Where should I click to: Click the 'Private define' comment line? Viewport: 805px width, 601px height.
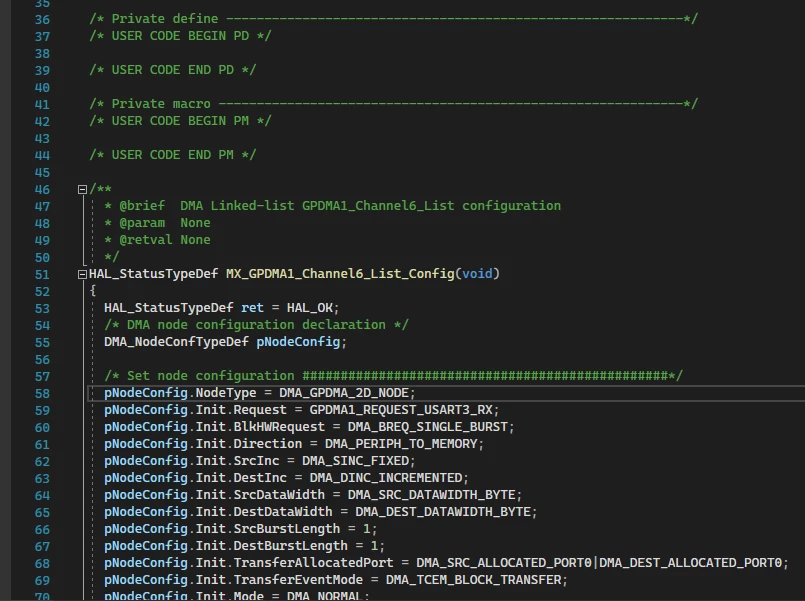click(x=393, y=19)
